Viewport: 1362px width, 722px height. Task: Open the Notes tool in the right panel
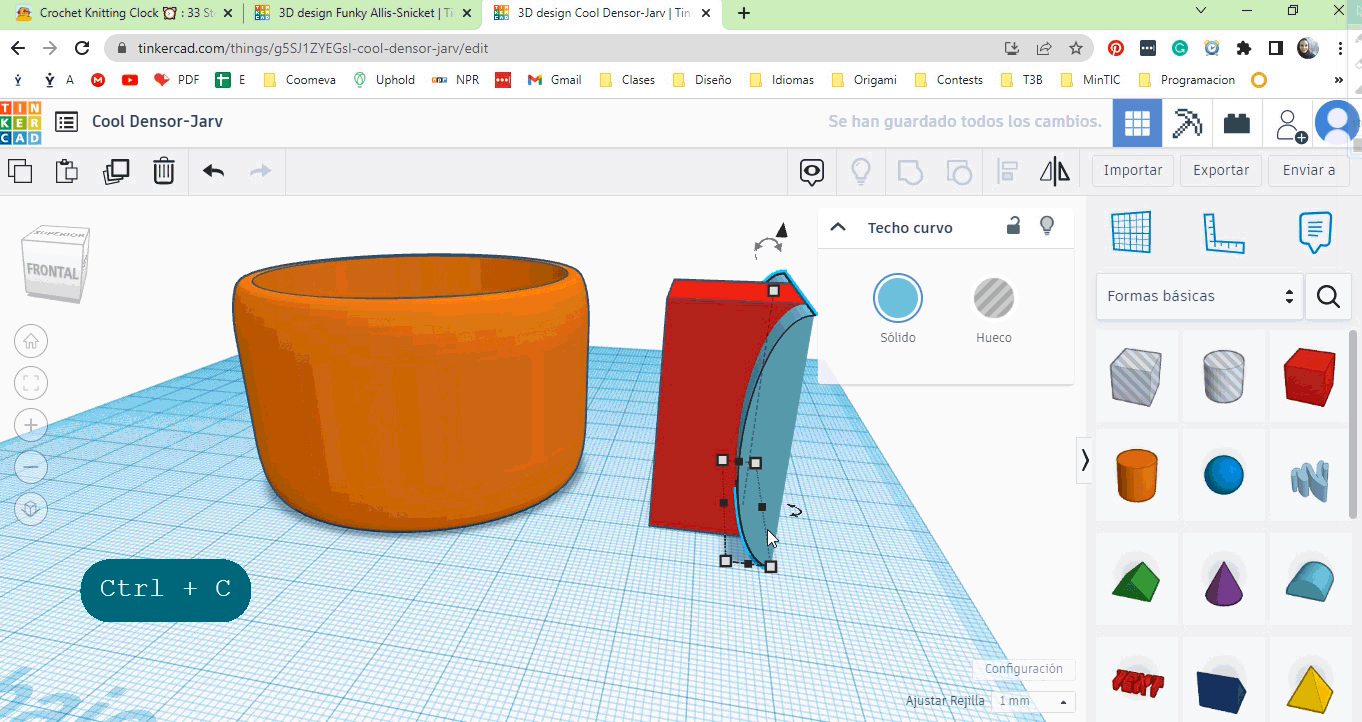click(x=1313, y=232)
